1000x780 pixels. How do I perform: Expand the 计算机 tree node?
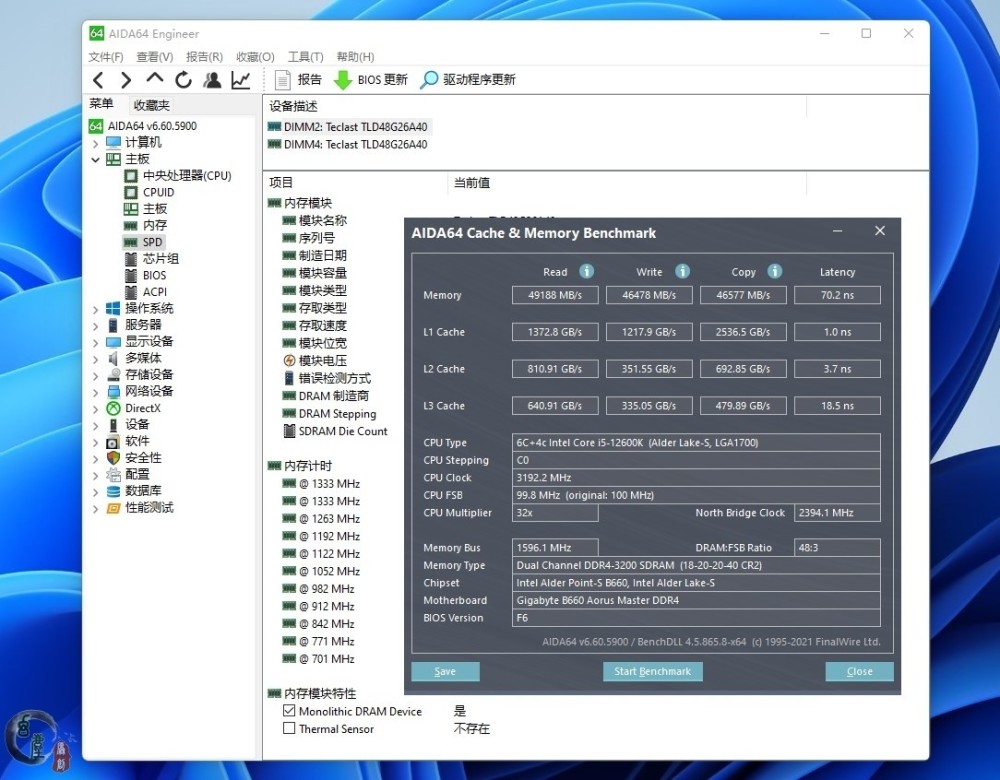tap(96, 143)
